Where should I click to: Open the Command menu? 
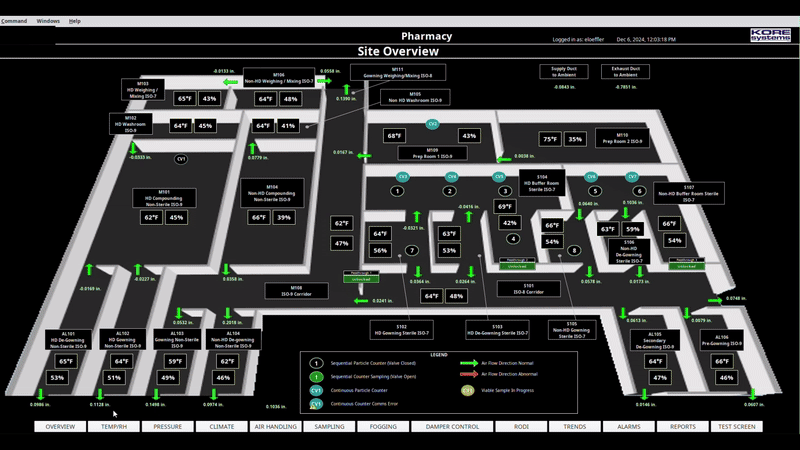pos(14,20)
